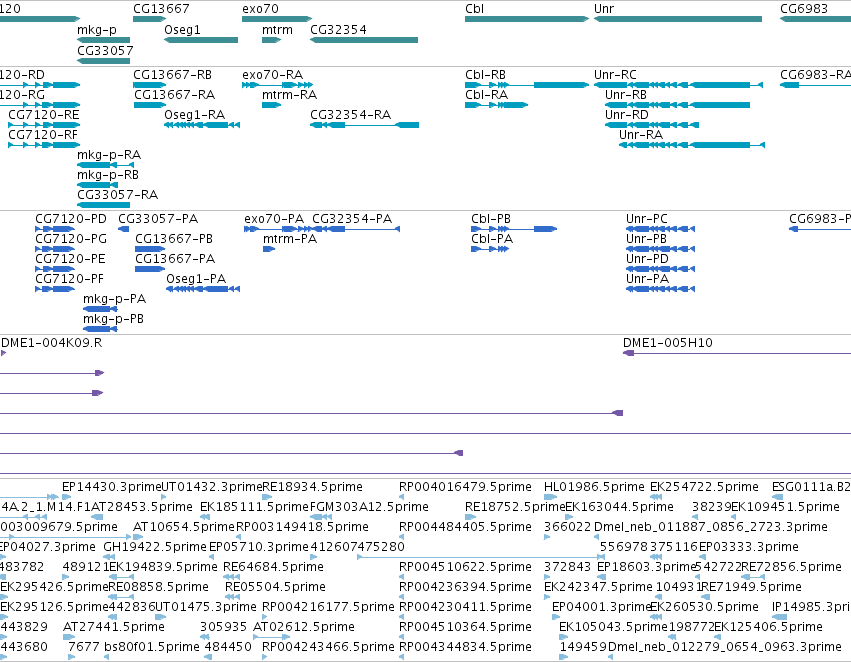
Task: Click transcript Oseg1-RA
Action: click(194, 115)
